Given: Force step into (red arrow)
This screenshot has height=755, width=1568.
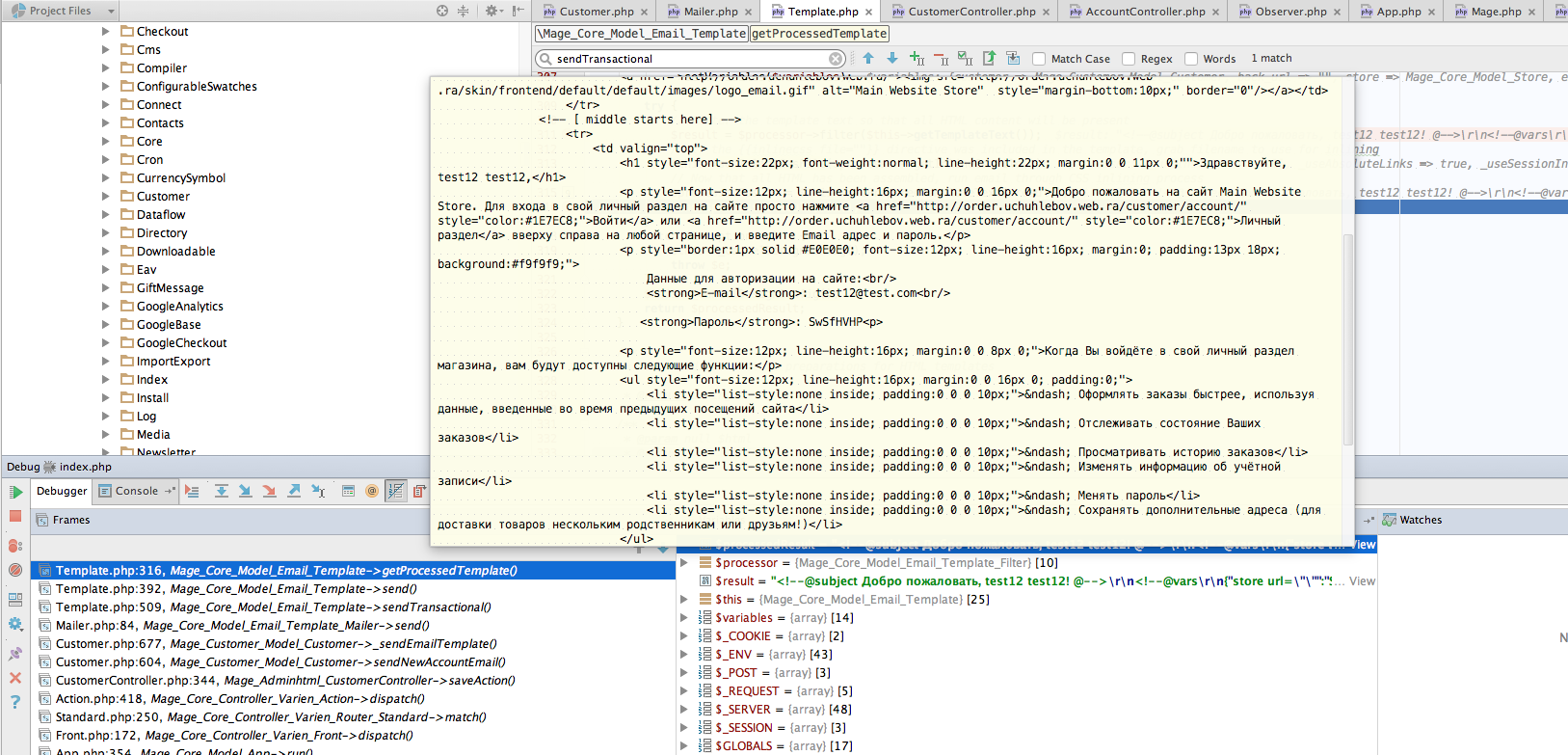Looking at the screenshot, I should (269, 491).
